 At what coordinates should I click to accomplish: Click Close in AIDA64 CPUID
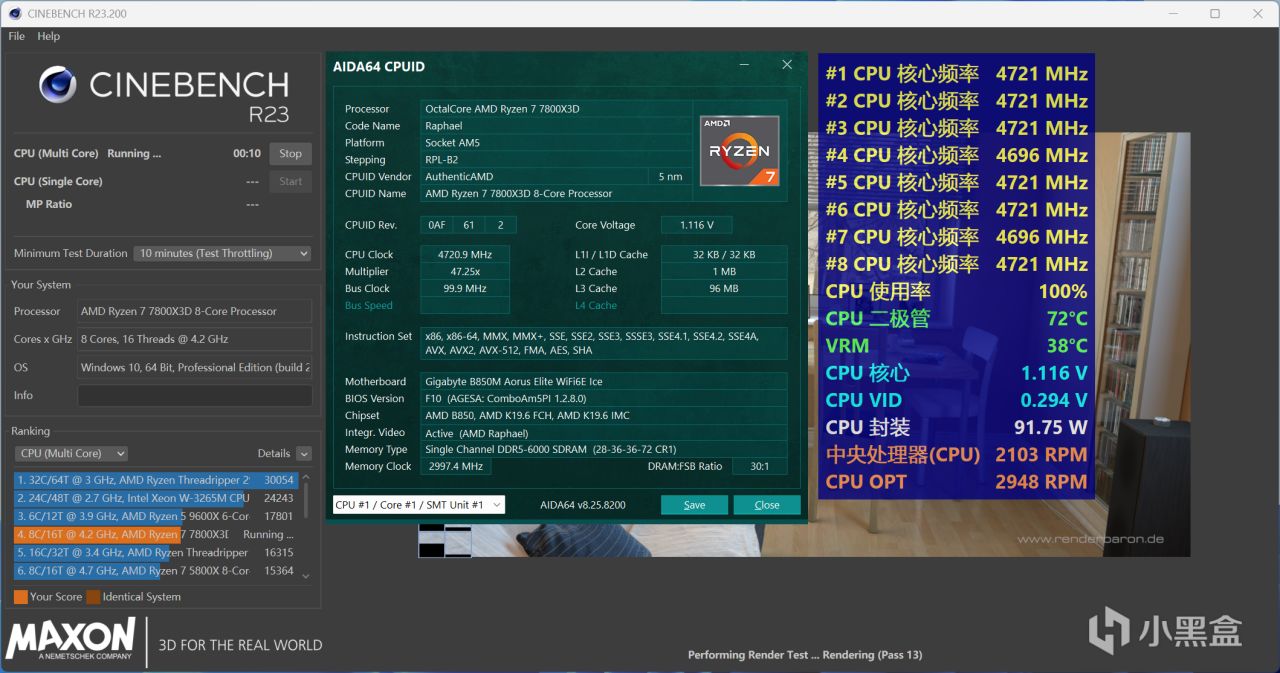click(767, 505)
